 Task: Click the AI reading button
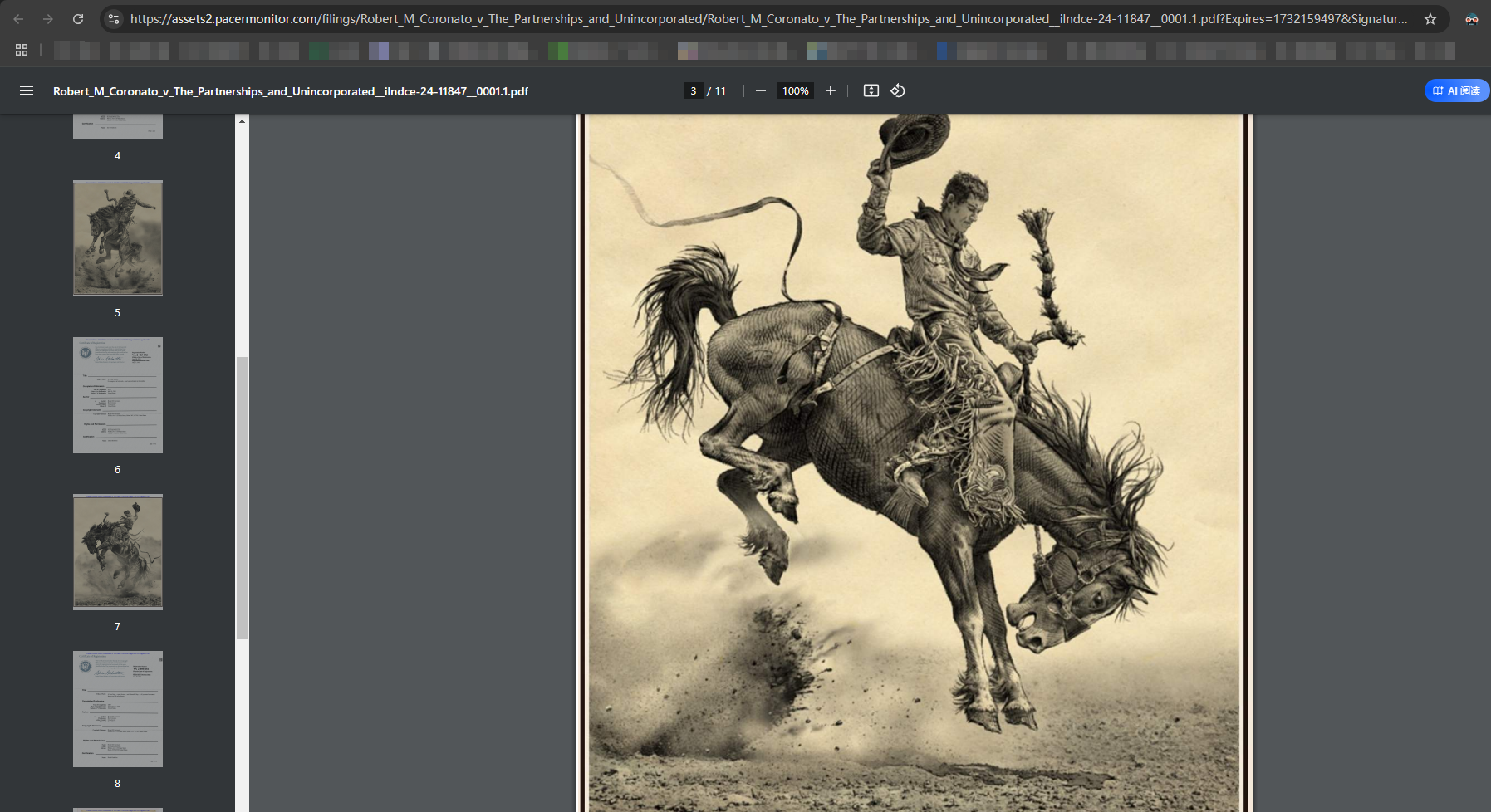pos(1456,90)
